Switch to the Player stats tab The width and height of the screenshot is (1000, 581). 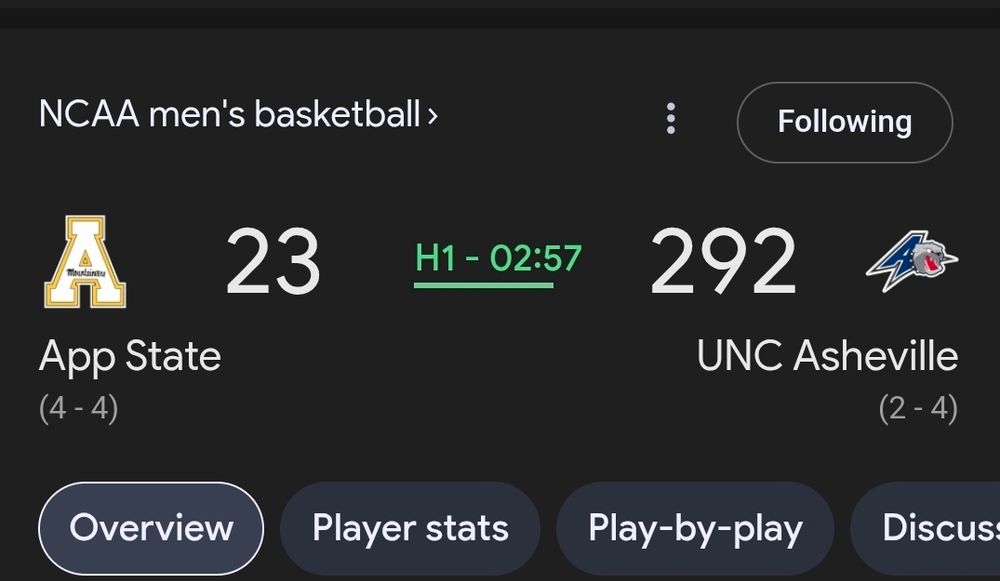point(409,527)
